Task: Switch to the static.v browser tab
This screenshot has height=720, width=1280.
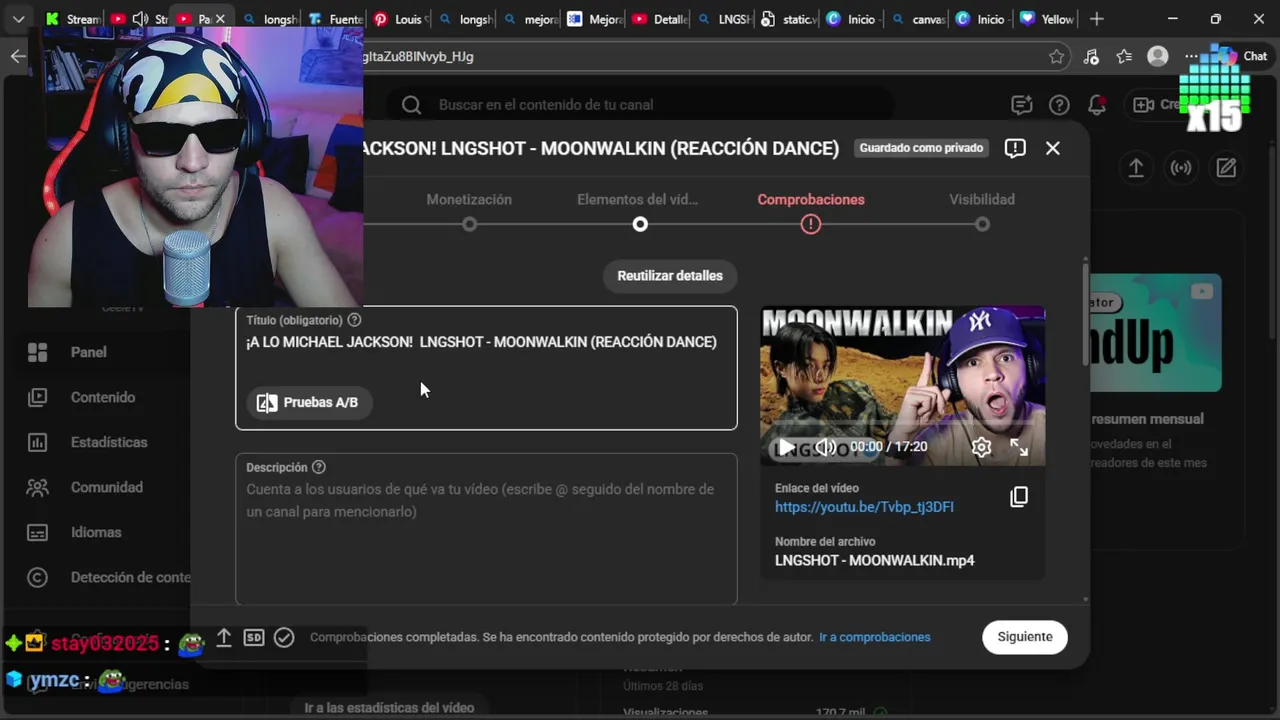Action: [788, 19]
